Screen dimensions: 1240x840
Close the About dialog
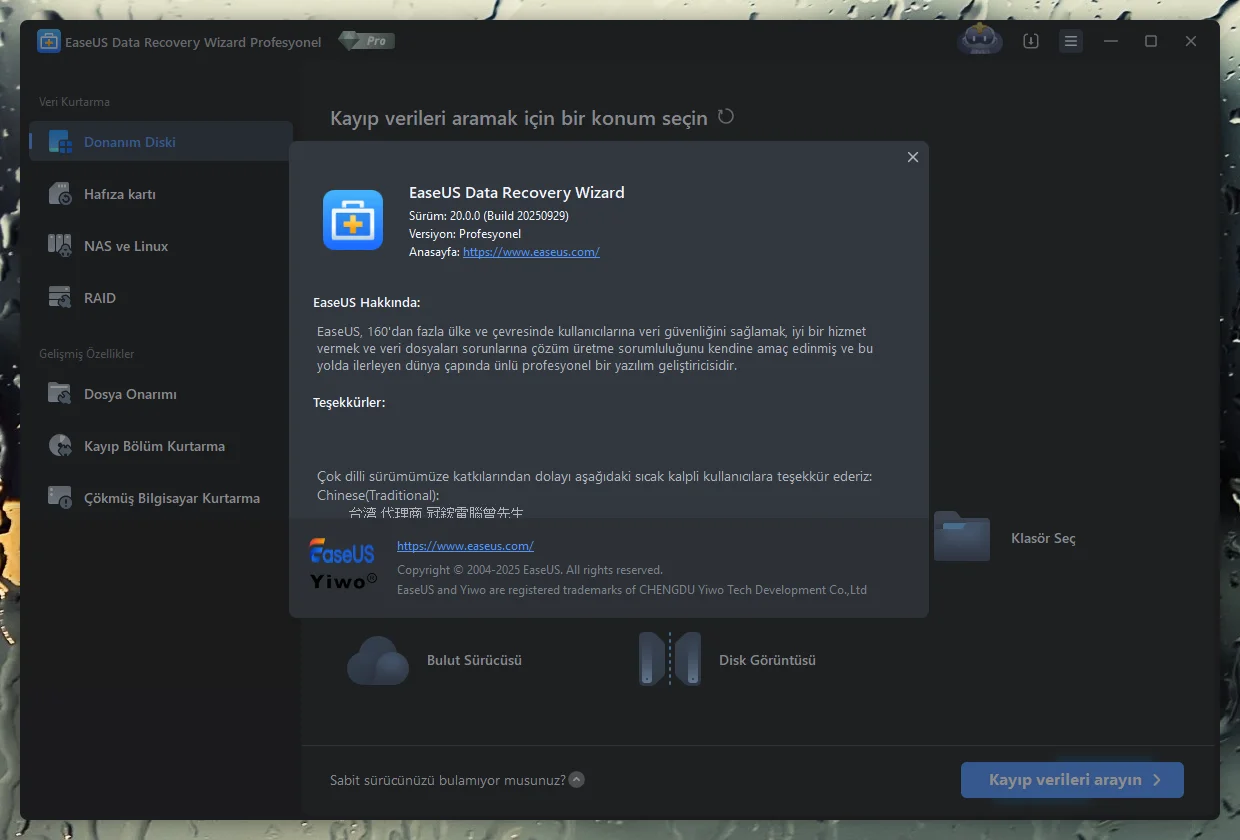coord(912,157)
